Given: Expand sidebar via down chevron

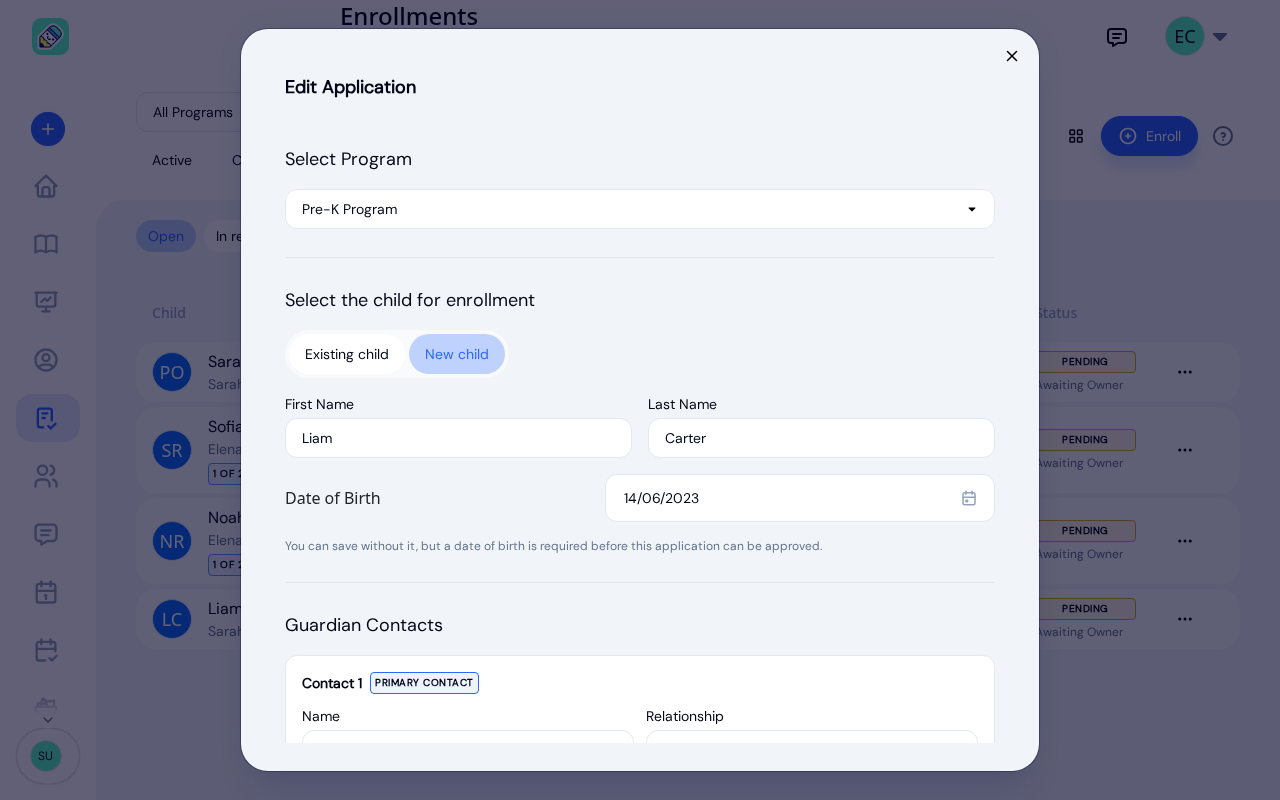Looking at the screenshot, I should point(47,720).
